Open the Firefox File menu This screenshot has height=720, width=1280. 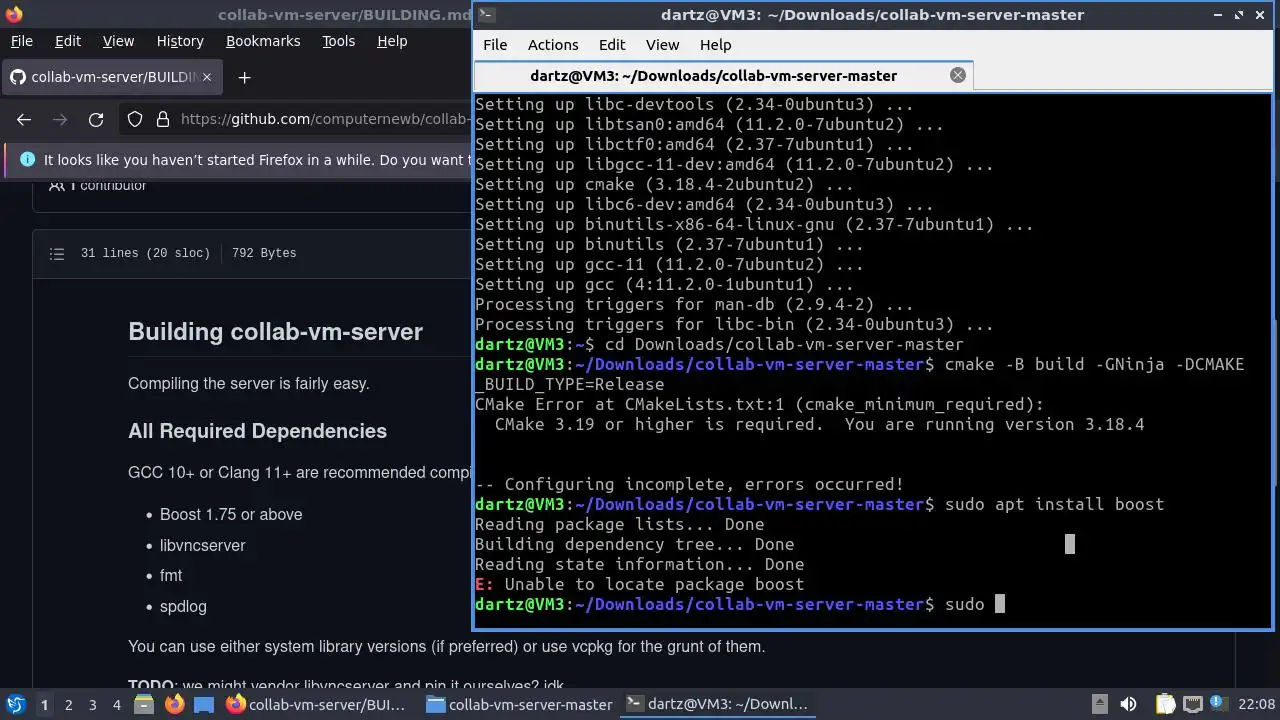coord(21,41)
